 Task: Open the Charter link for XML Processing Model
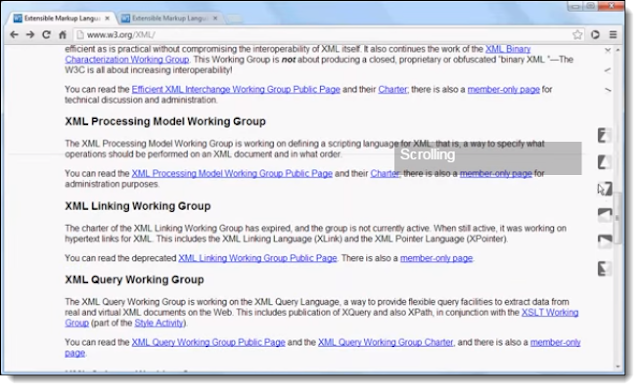(385, 173)
